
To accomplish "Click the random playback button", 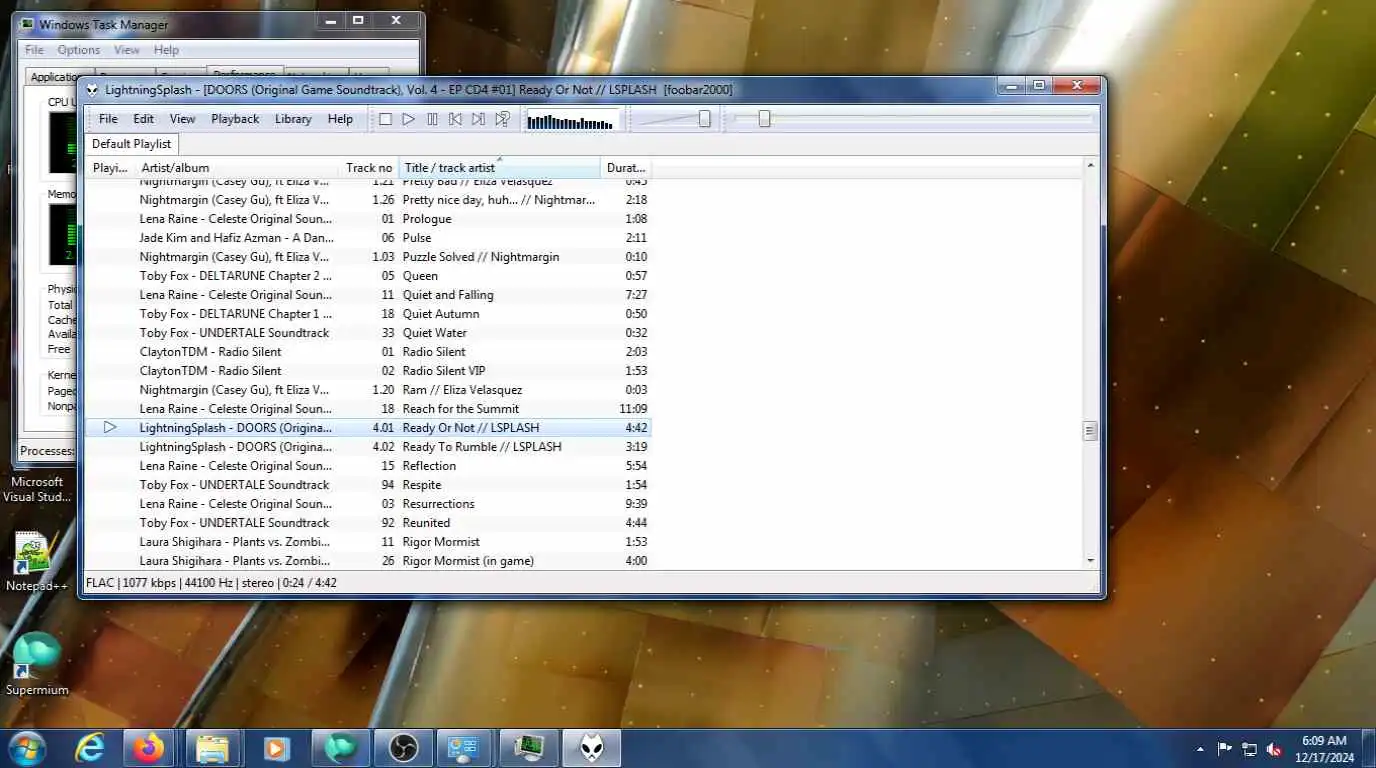I will [x=502, y=119].
